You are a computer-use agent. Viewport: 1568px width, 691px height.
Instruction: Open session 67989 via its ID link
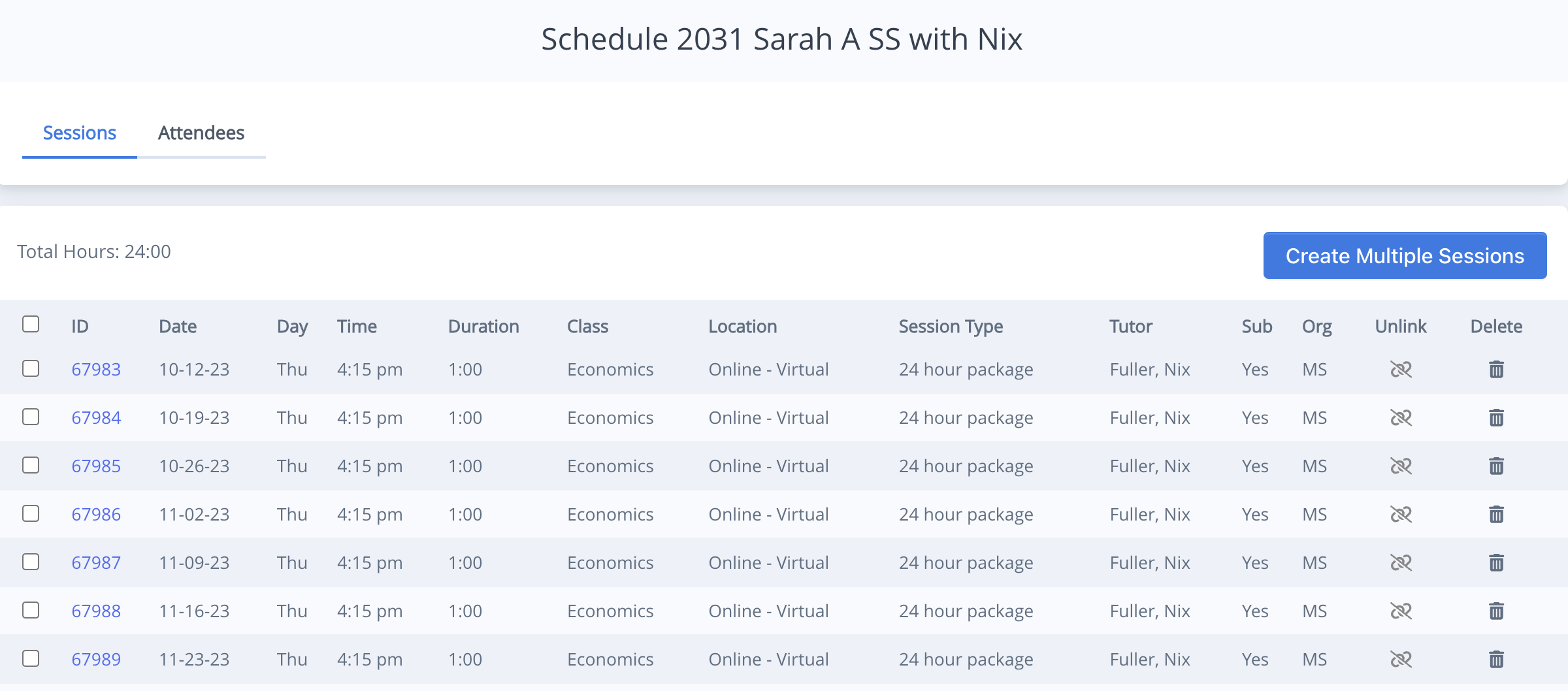coord(96,659)
